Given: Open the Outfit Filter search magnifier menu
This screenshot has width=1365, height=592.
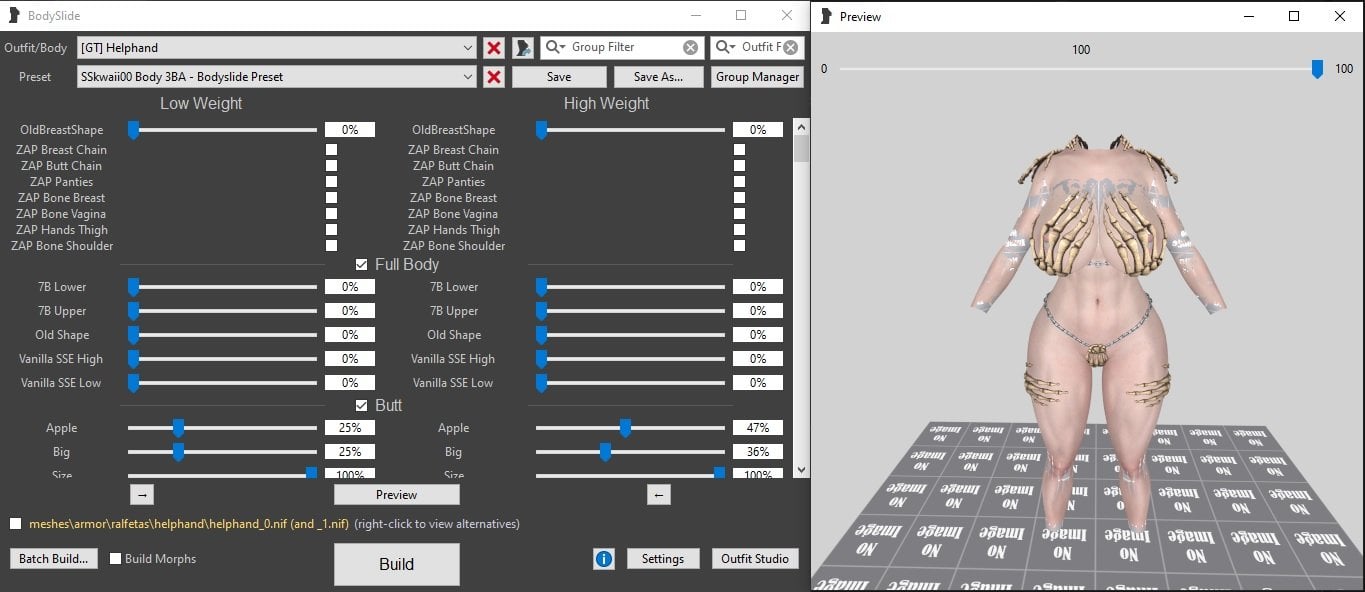Looking at the screenshot, I should pos(725,47).
